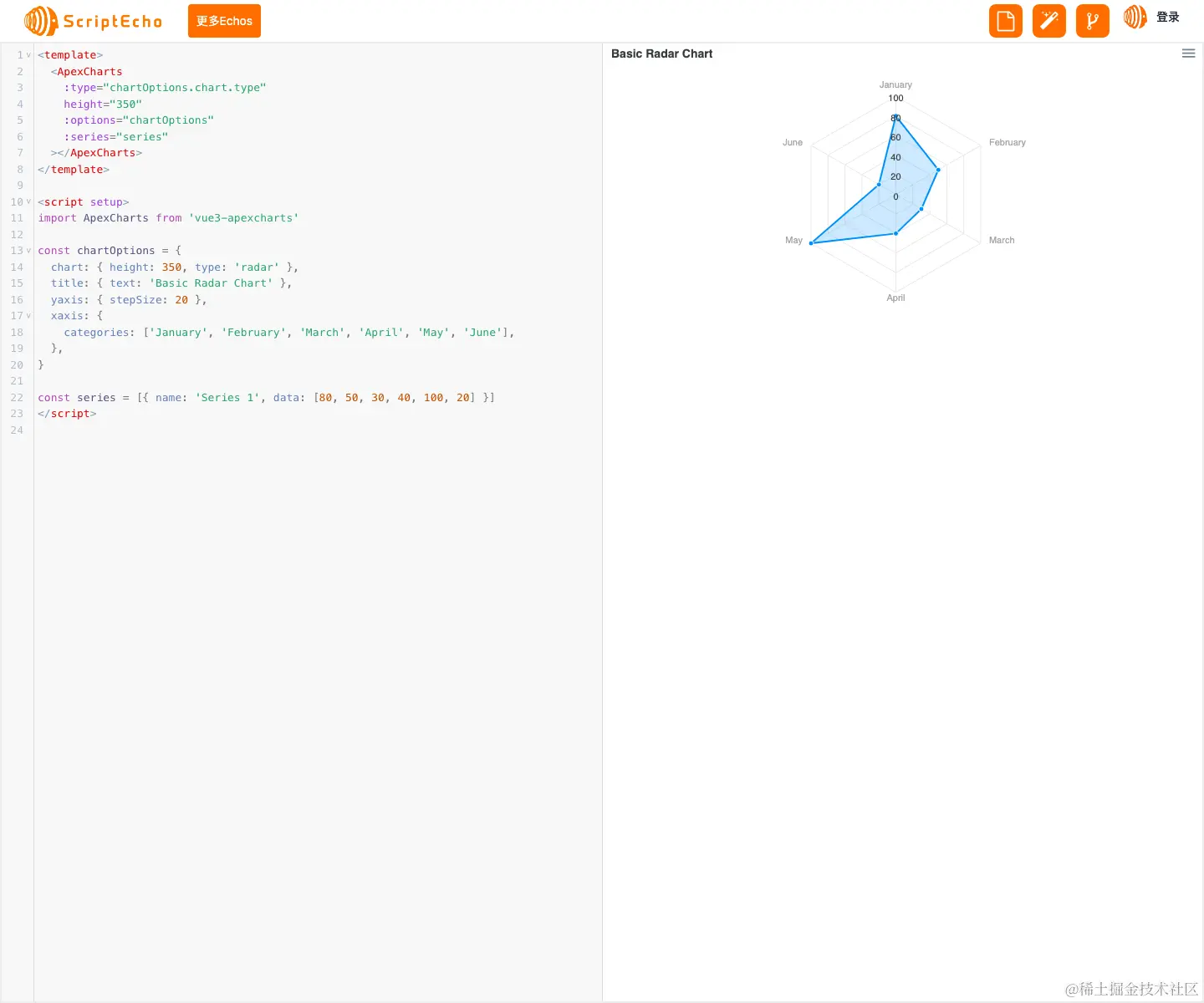Image resolution: width=1204 pixels, height=1003 pixels.
Task: Click line number 22 in the gutter
Action: tap(17, 398)
